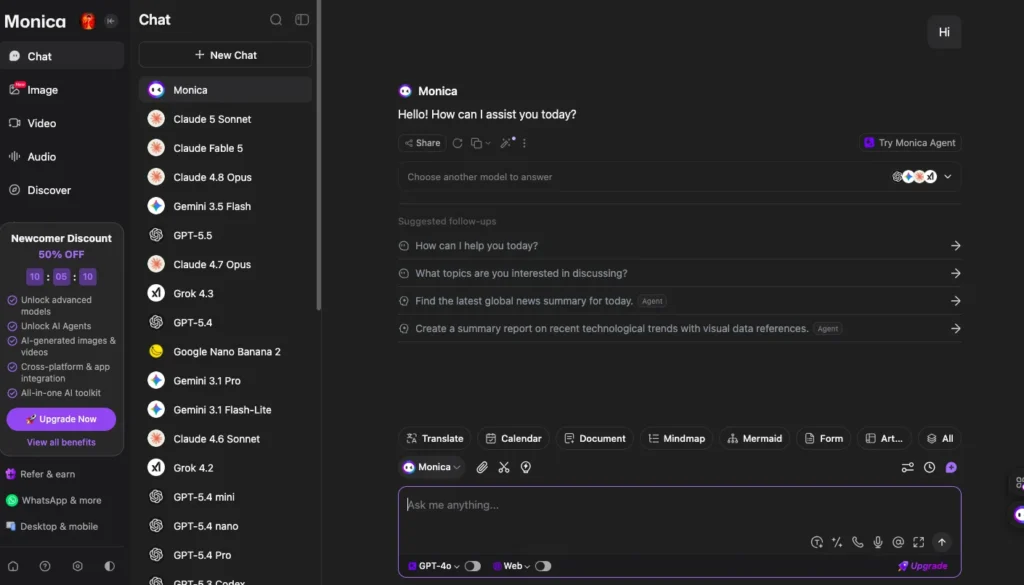Screen dimensions: 1024x585
Task: Open View all benefits link
Action: coord(61,443)
